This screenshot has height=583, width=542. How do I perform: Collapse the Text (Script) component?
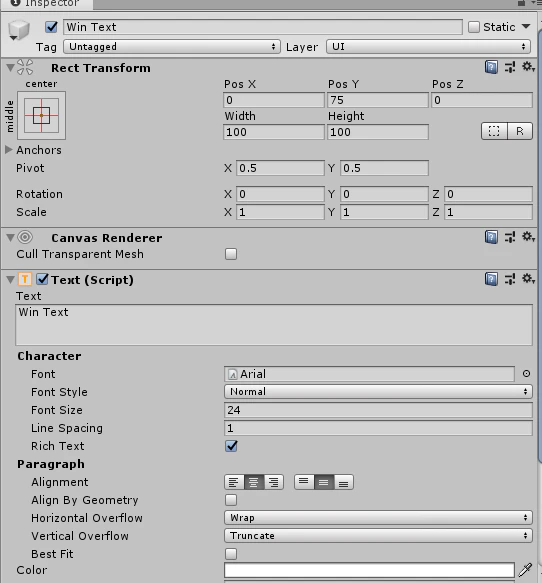10,280
